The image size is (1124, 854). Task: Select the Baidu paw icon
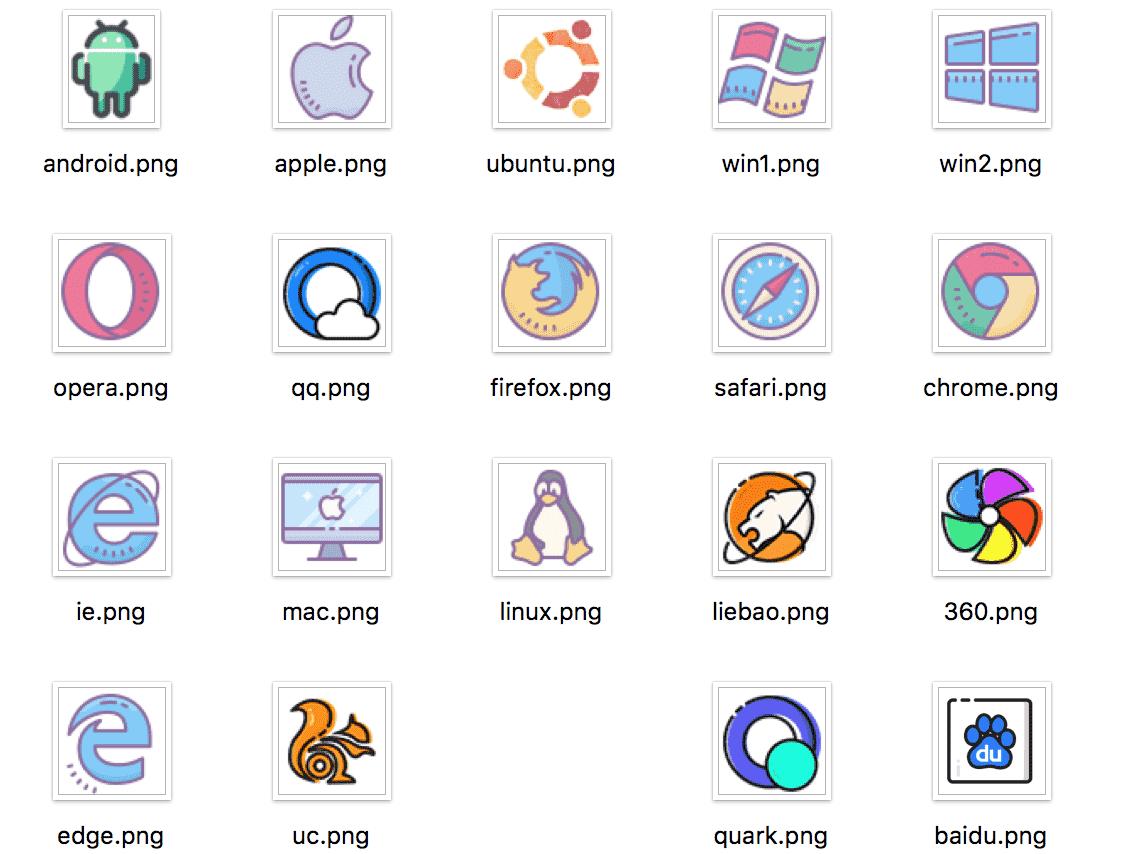(991, 740)
